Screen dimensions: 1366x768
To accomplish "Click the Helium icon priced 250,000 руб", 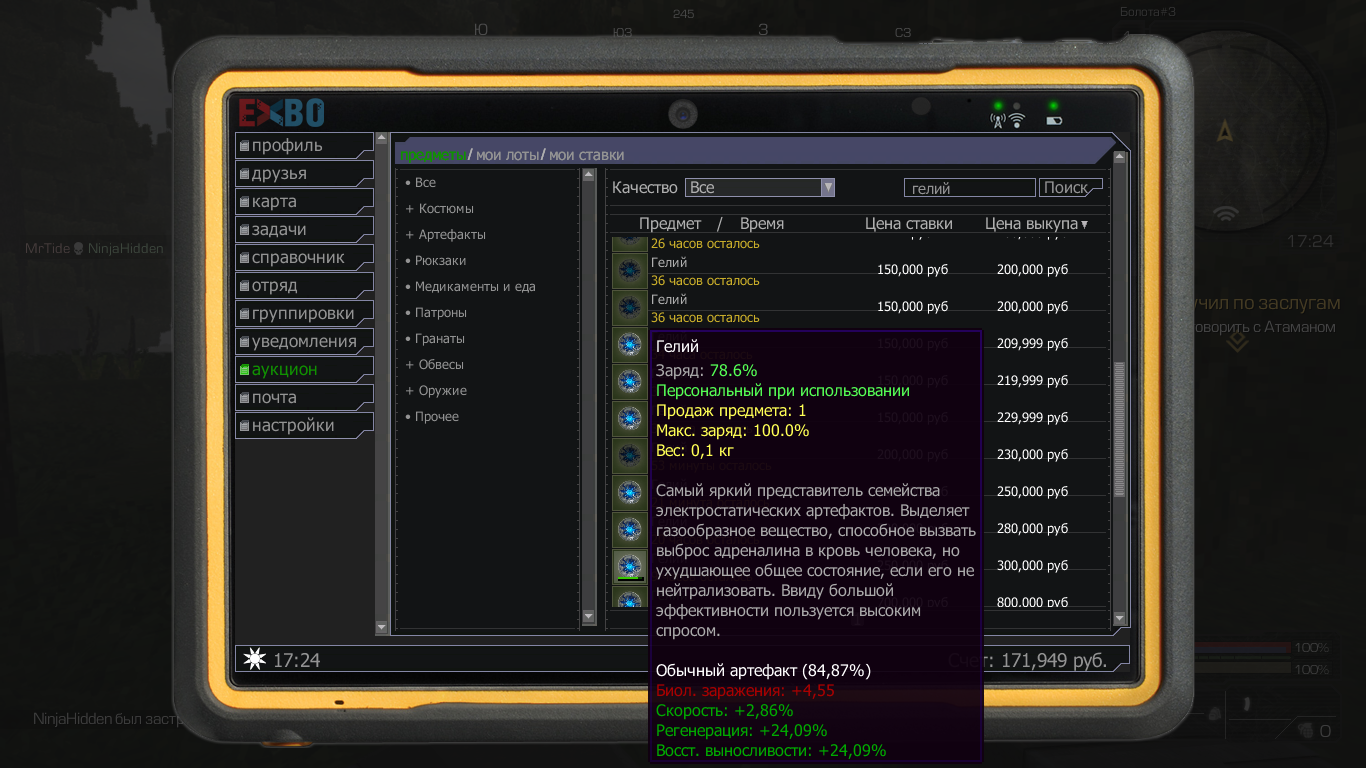I will [x=629, y=492].
